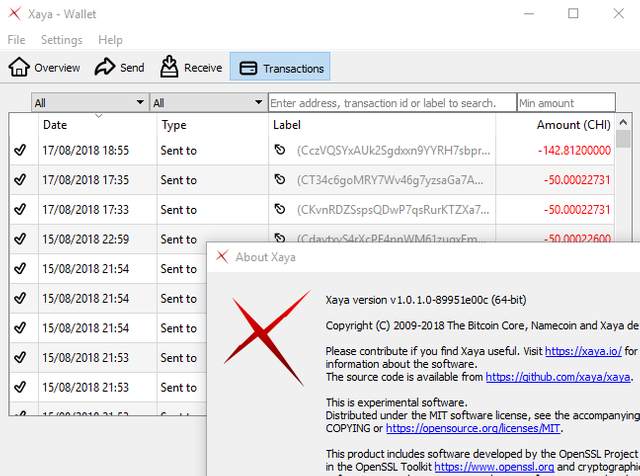
Task: Click the Receive inbox icon
Action: tap(169, 67)
